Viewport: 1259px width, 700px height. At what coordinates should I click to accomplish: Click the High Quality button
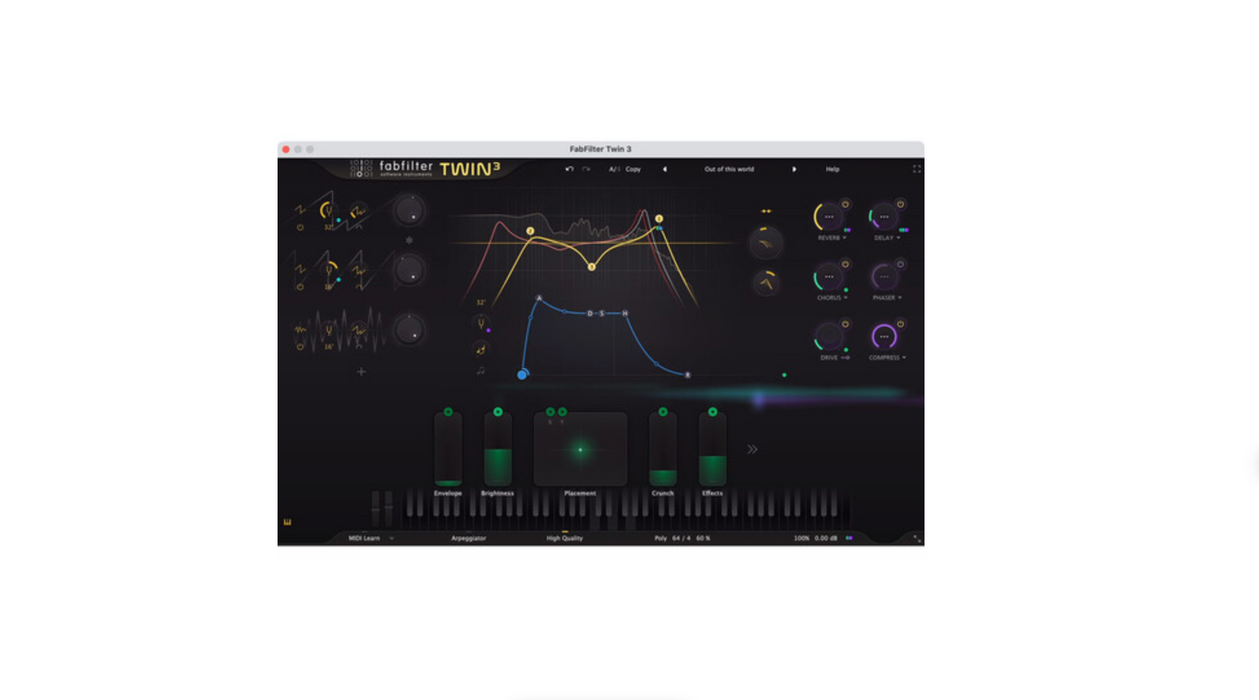pyautogui.click(x=564, y=538)
